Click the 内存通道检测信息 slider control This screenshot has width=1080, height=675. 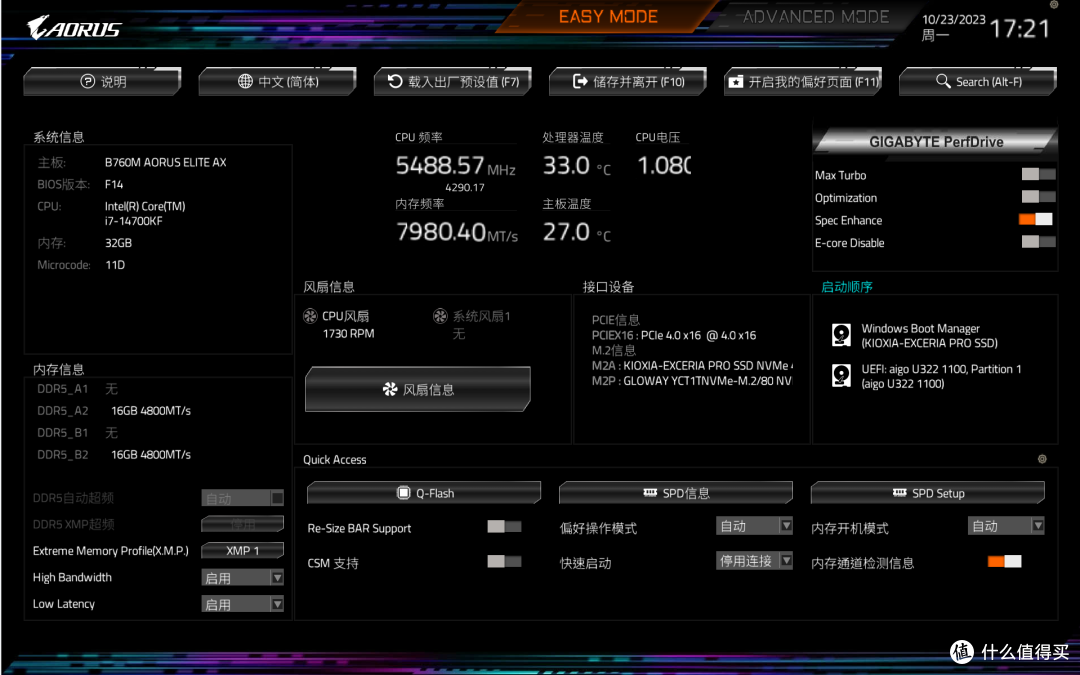1005,561
